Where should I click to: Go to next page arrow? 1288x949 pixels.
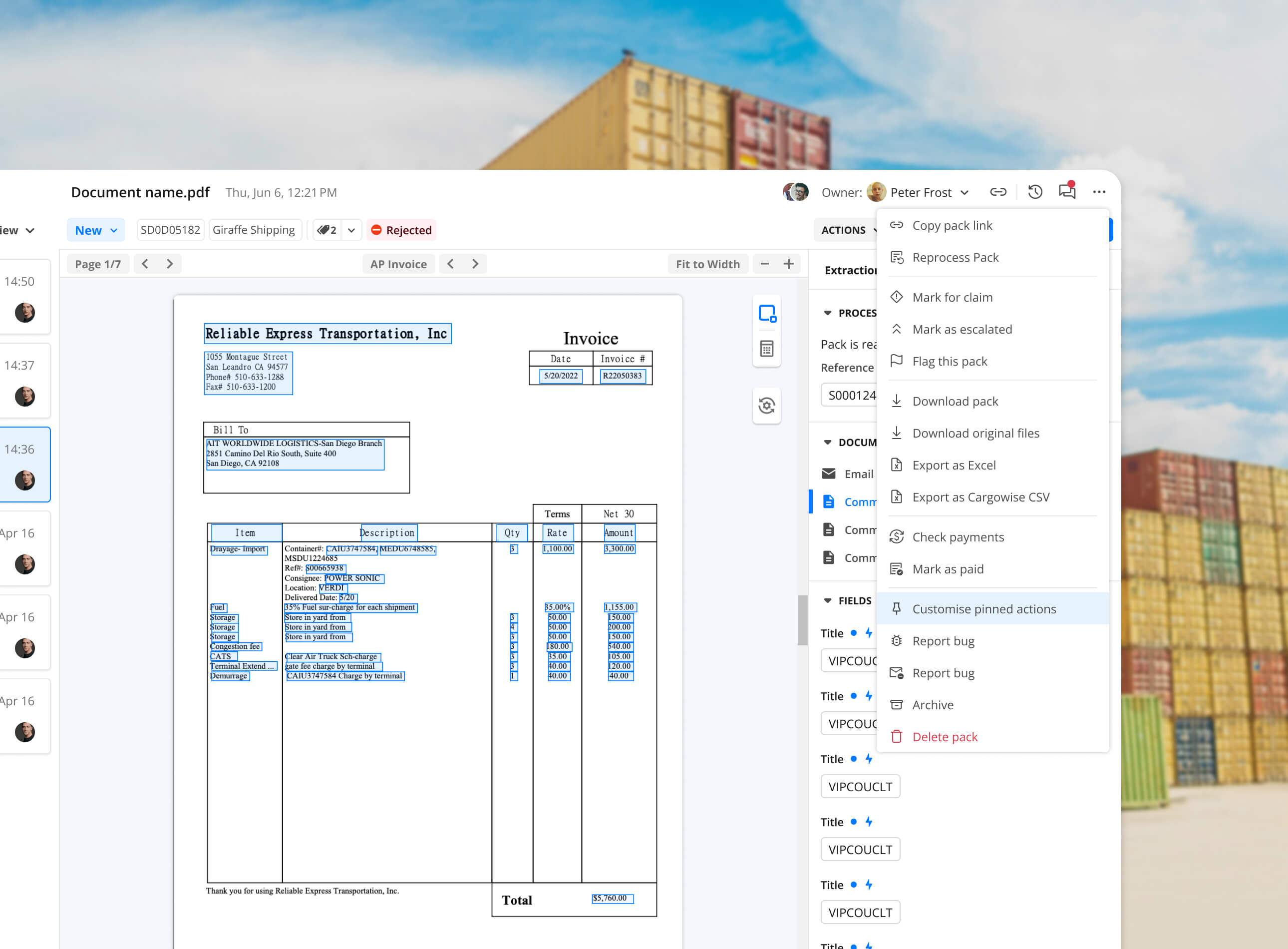169,264
